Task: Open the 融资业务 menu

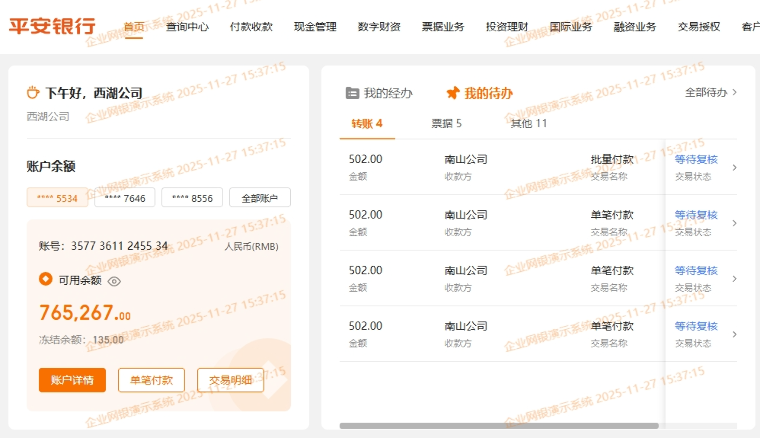Action: [635, 27]
